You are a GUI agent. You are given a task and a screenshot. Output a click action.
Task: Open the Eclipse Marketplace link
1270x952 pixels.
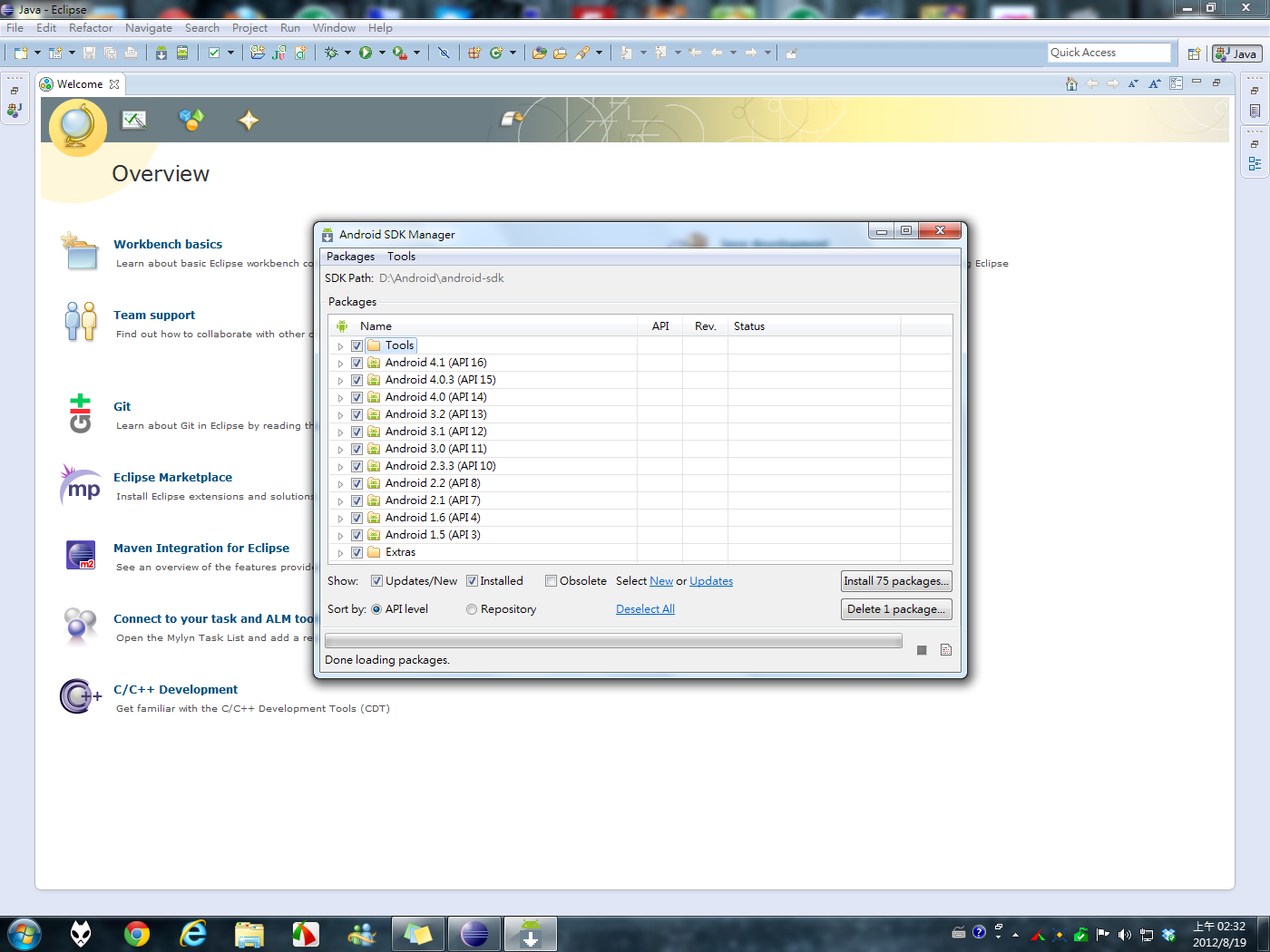(x=172, y=478)
